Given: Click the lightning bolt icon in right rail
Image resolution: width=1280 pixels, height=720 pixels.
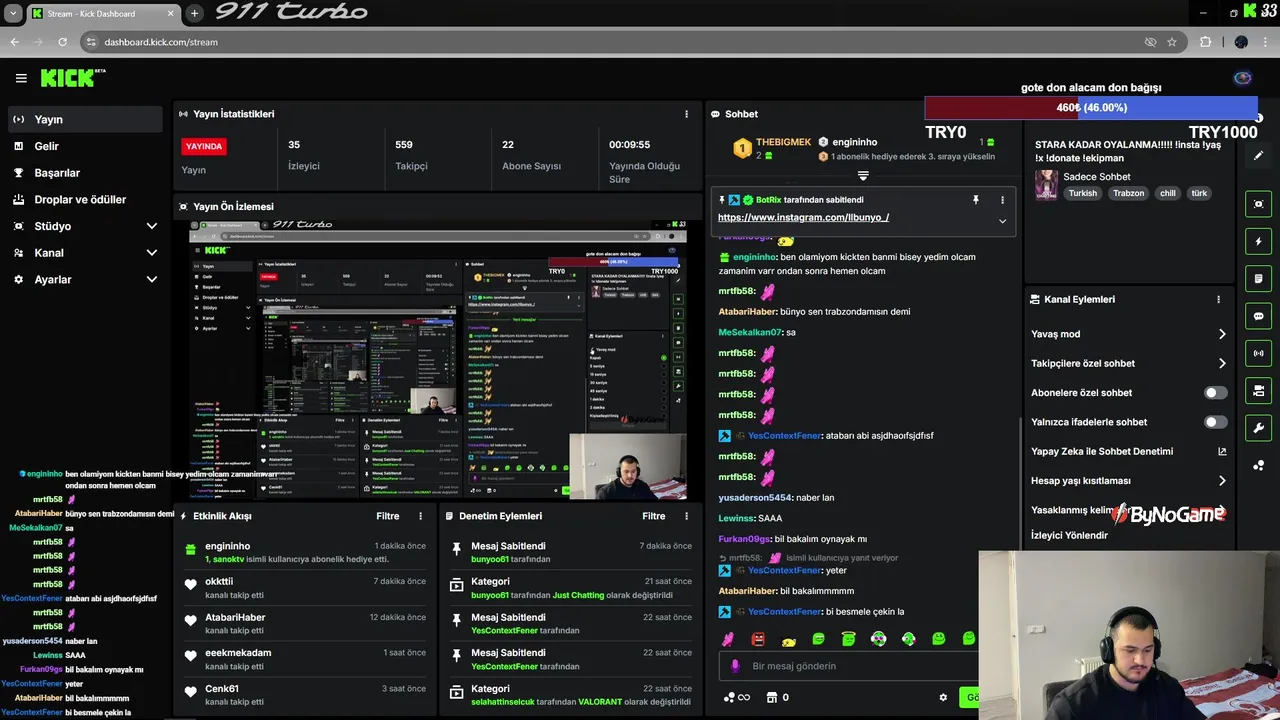Looking at the screenshot, I should [x=1258, y=241].
